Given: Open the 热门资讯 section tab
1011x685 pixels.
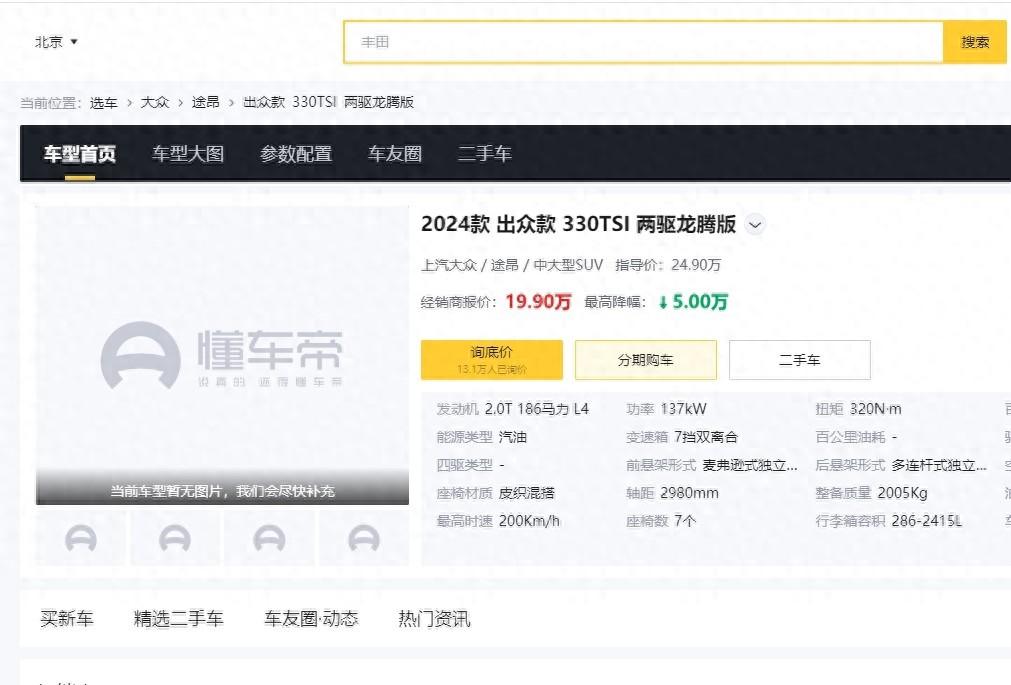Looking at the screenshot, I should (434, 619).
